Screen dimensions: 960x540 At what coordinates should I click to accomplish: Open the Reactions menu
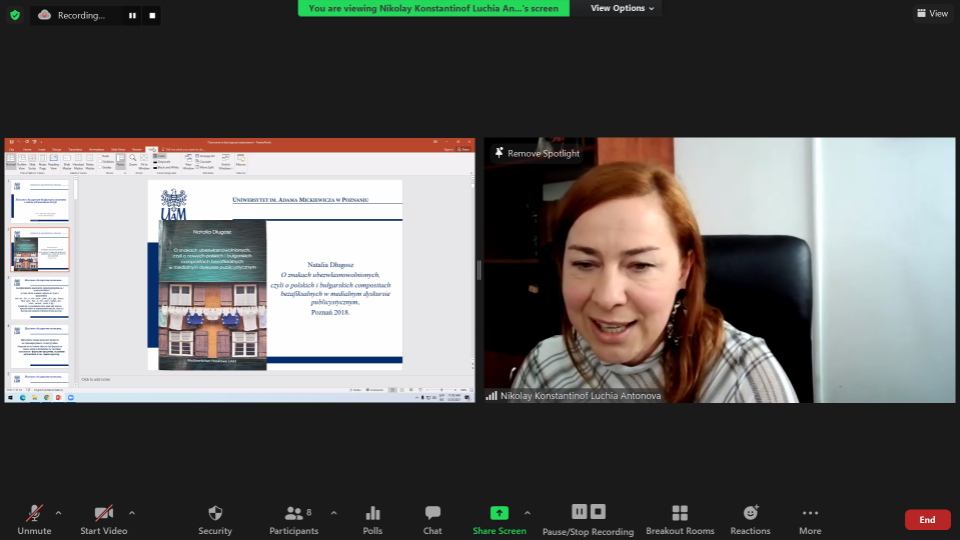click(x=750, y=513)
